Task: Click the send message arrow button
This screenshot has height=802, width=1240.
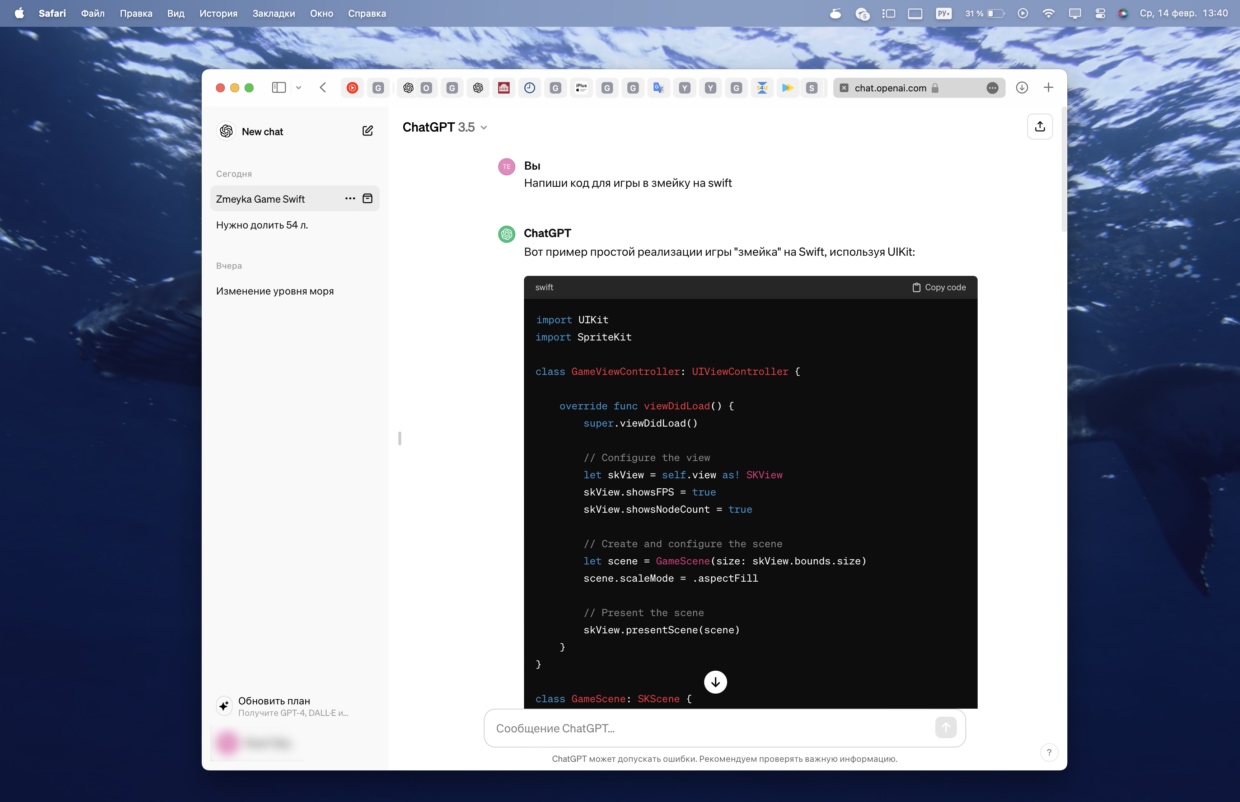Action: 945,728
